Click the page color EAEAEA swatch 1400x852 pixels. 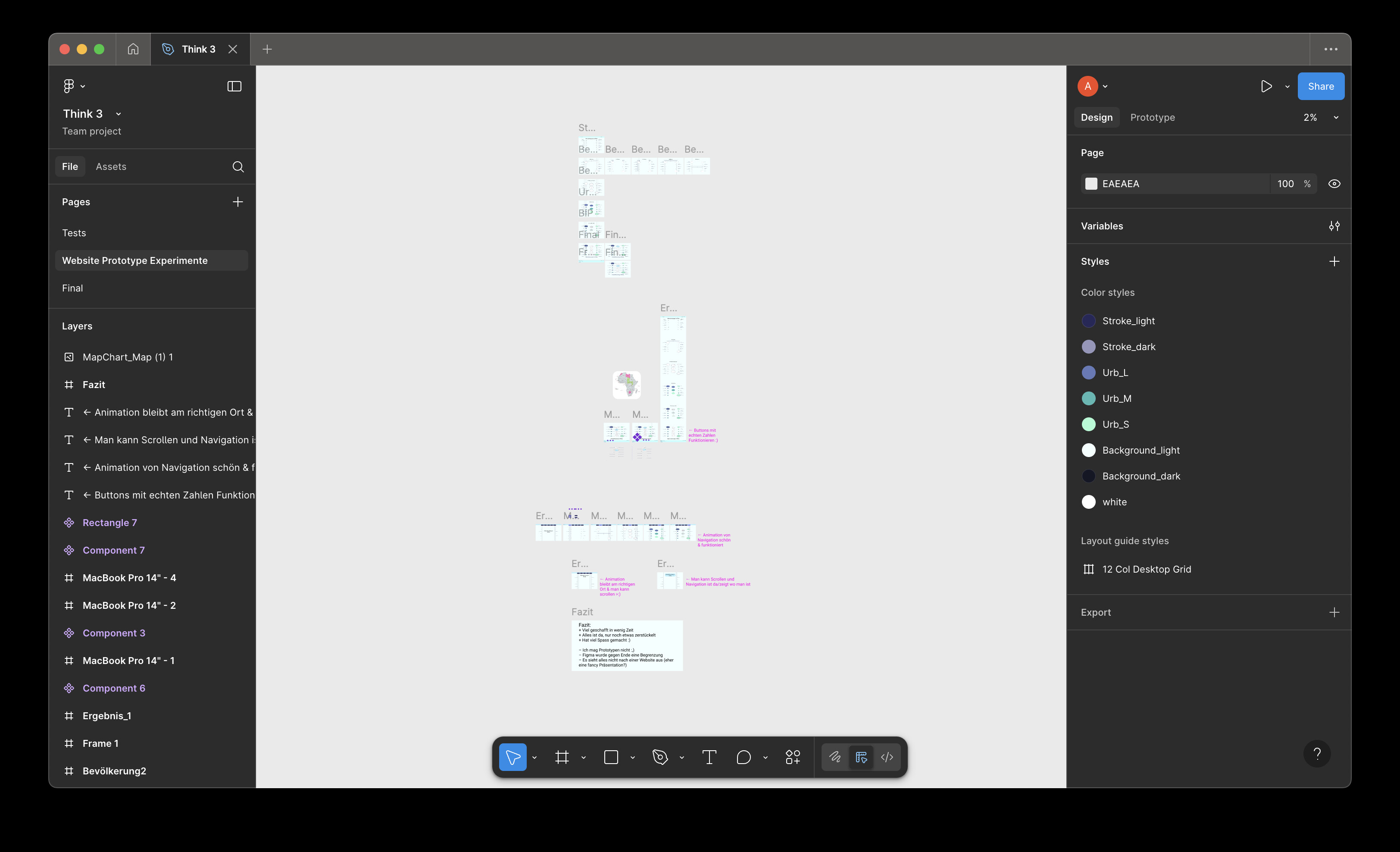[1091, 184]
